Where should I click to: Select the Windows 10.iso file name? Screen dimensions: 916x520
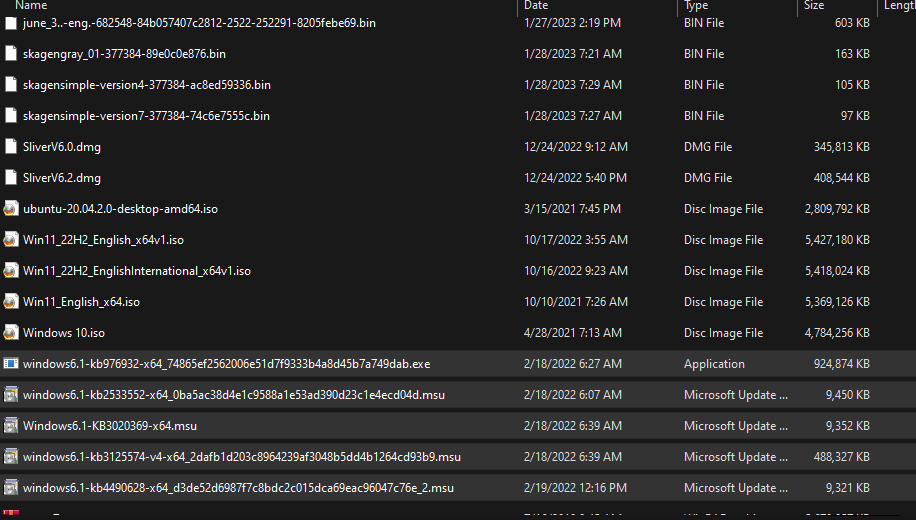click(64, 332)
